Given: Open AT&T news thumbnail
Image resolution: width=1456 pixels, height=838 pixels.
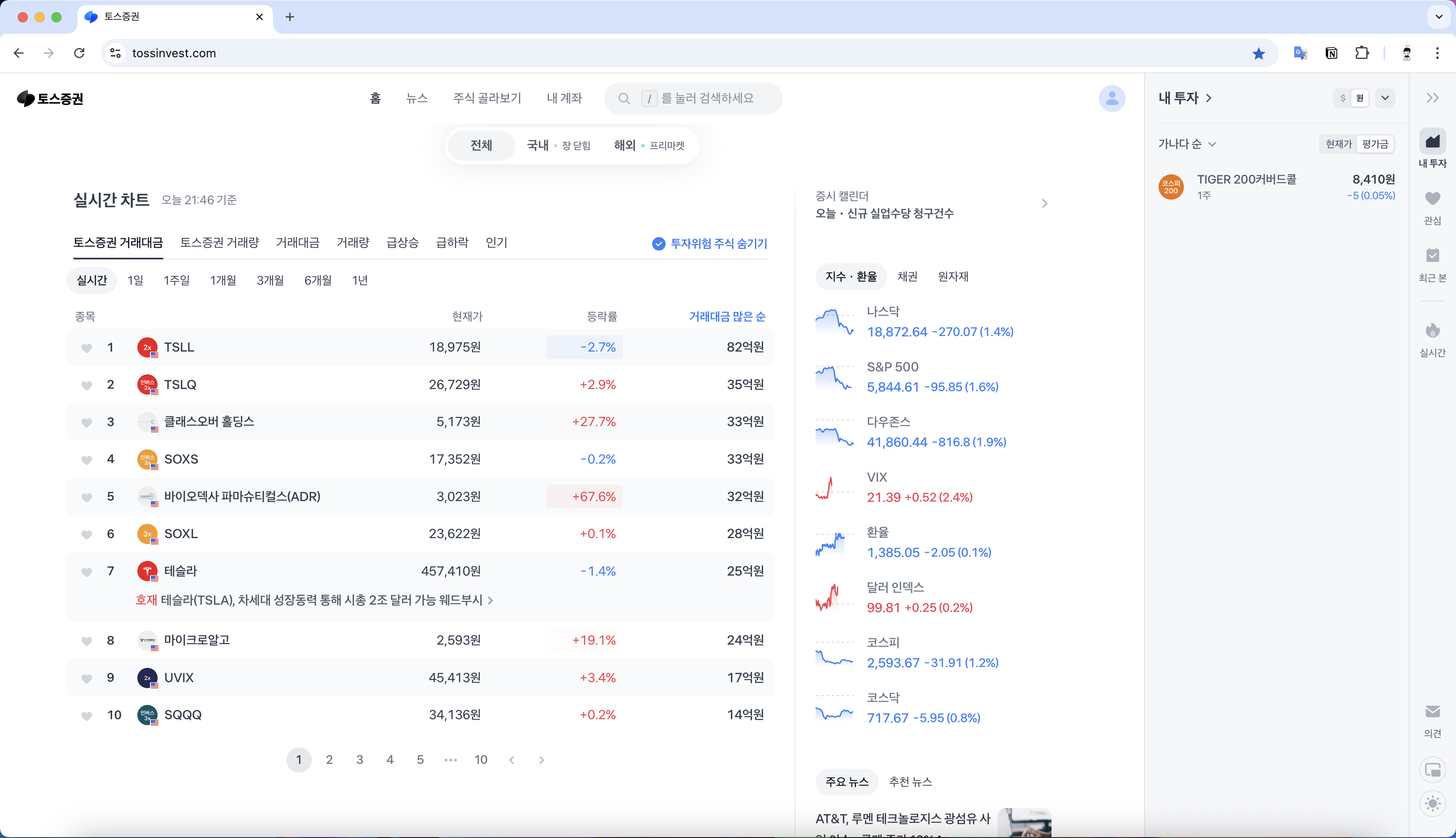Looking at the screenshot, I should coord(1024,822).
